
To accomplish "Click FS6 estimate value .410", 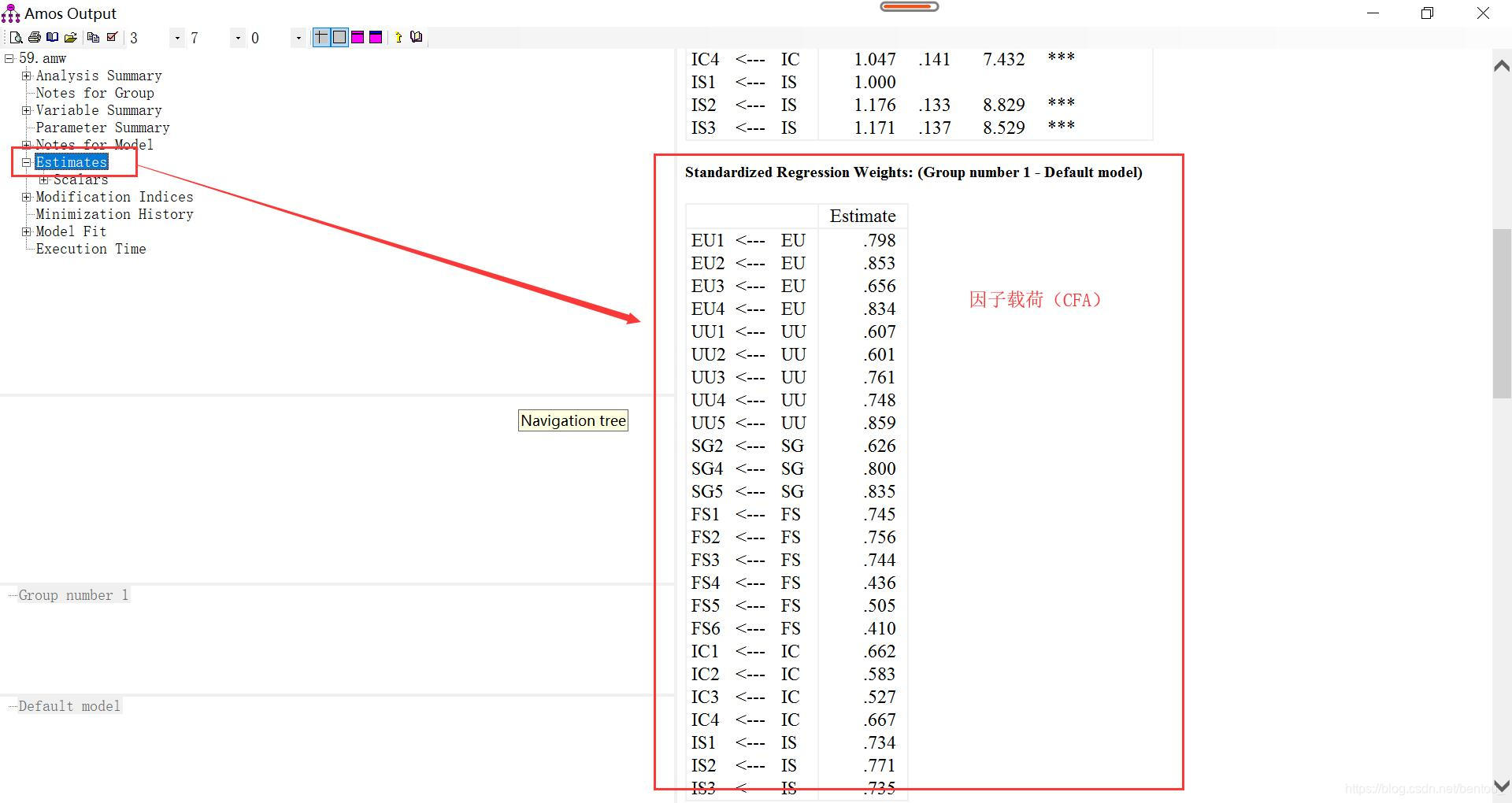I will pos(879,628).
